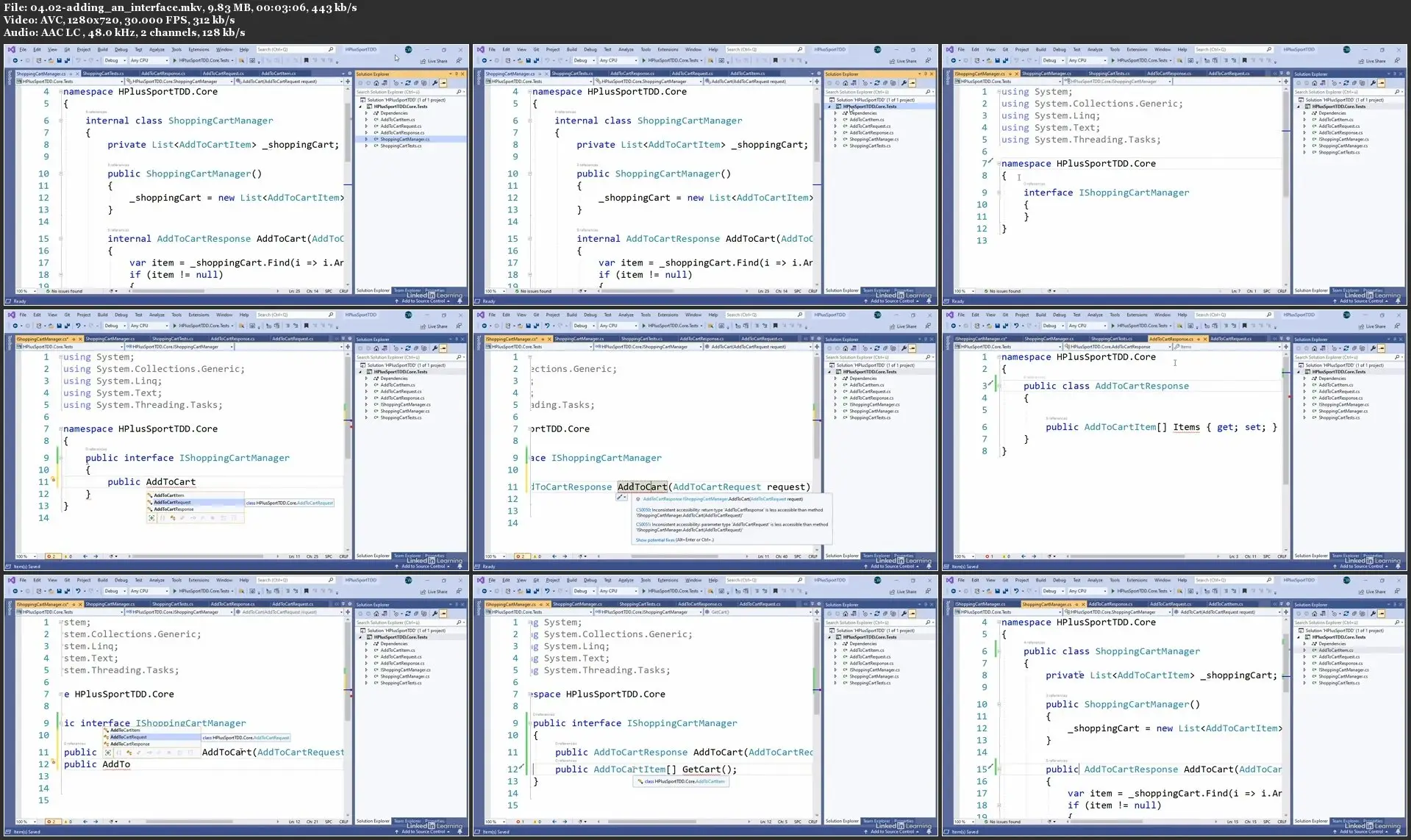In the empty interface frame, click Send Feedback icon
Screen dimensions: 1411x840
point(1397,60)
